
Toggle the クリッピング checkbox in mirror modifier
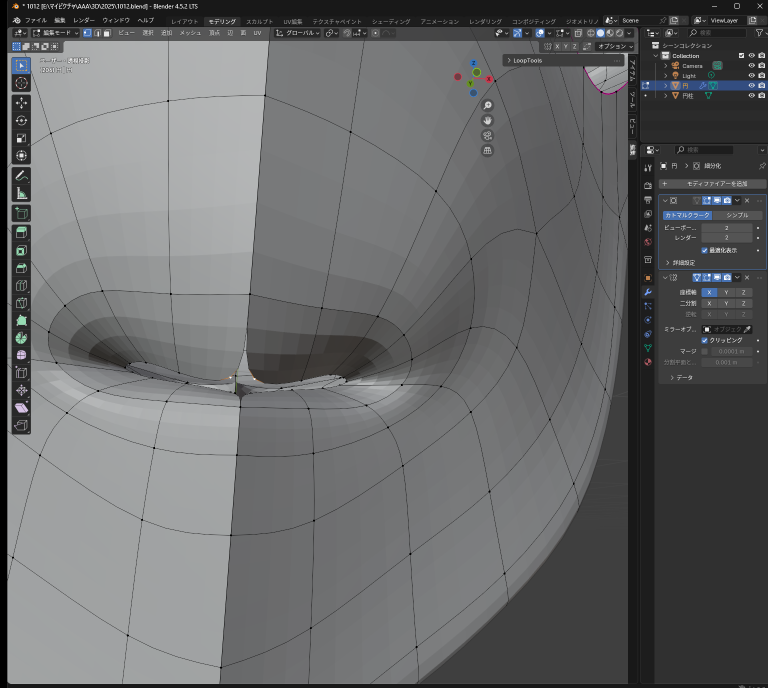click(705, 340)
